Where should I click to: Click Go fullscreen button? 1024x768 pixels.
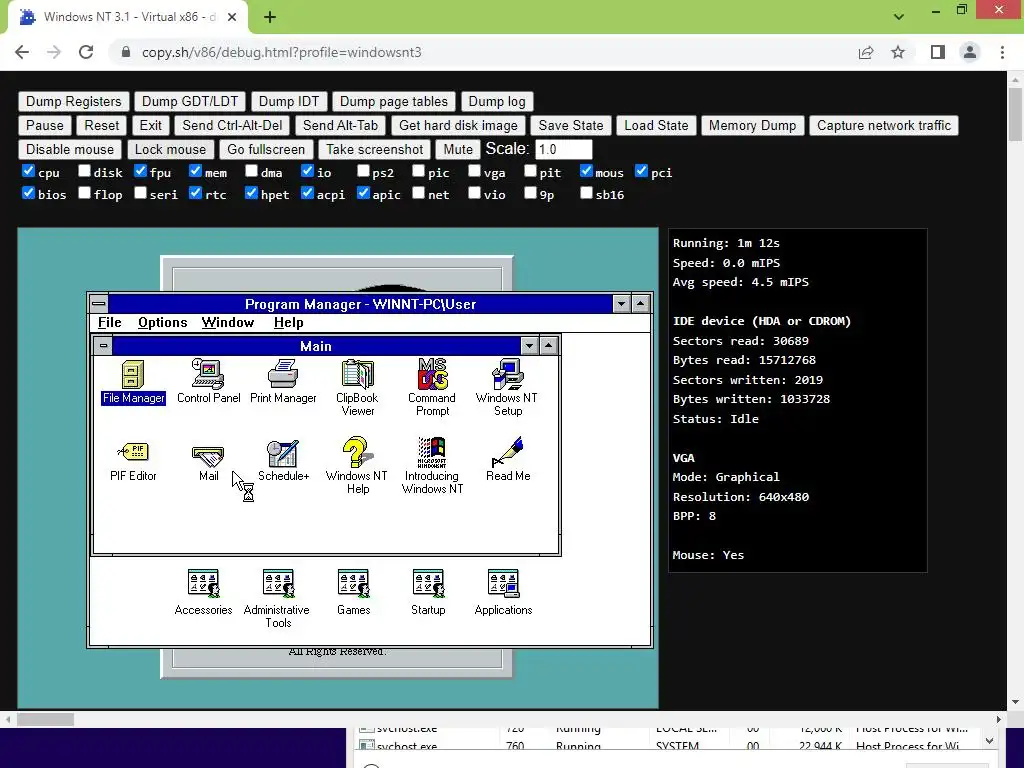pyautogui.click(x=266, y=150)
